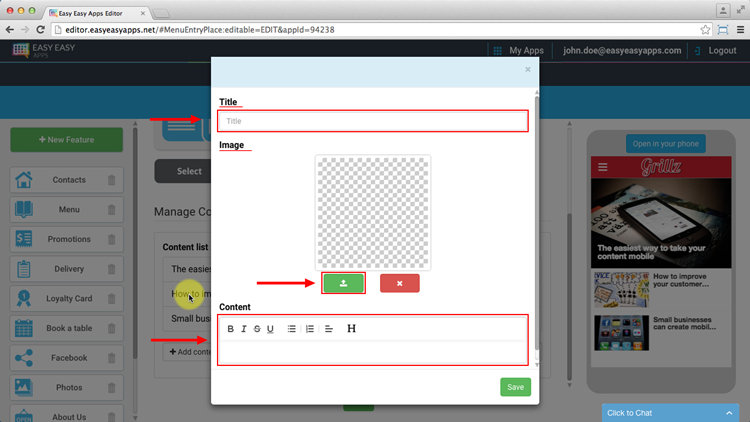
Task: Open the Facebook feature
Action: (x=66, y=358)
